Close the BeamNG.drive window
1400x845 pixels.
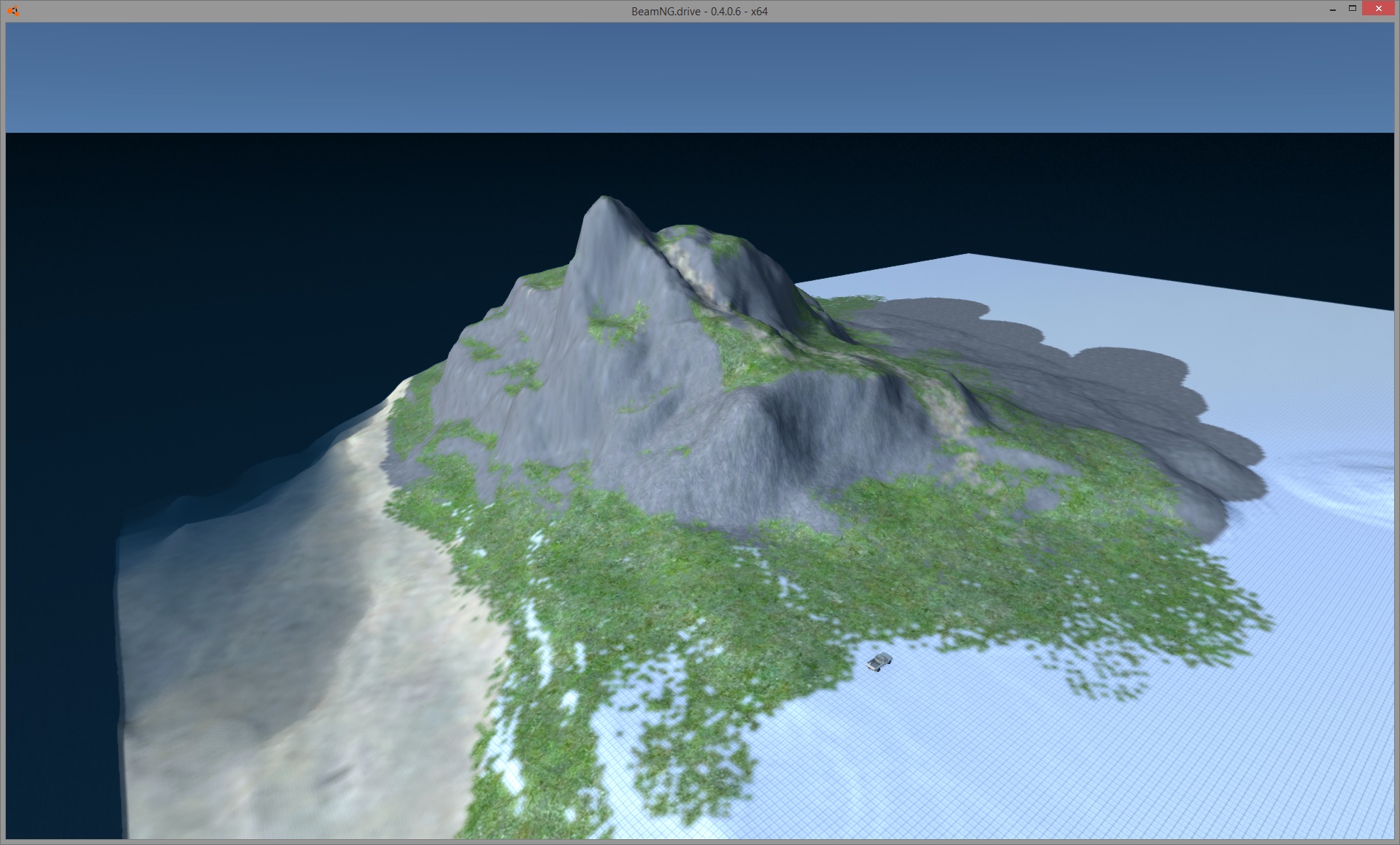point(1378,9)
